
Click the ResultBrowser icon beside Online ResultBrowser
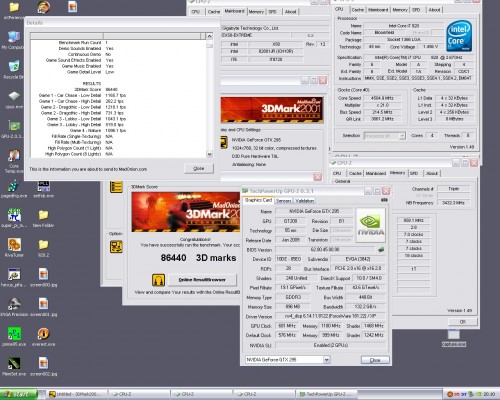[x=158, y=280]
